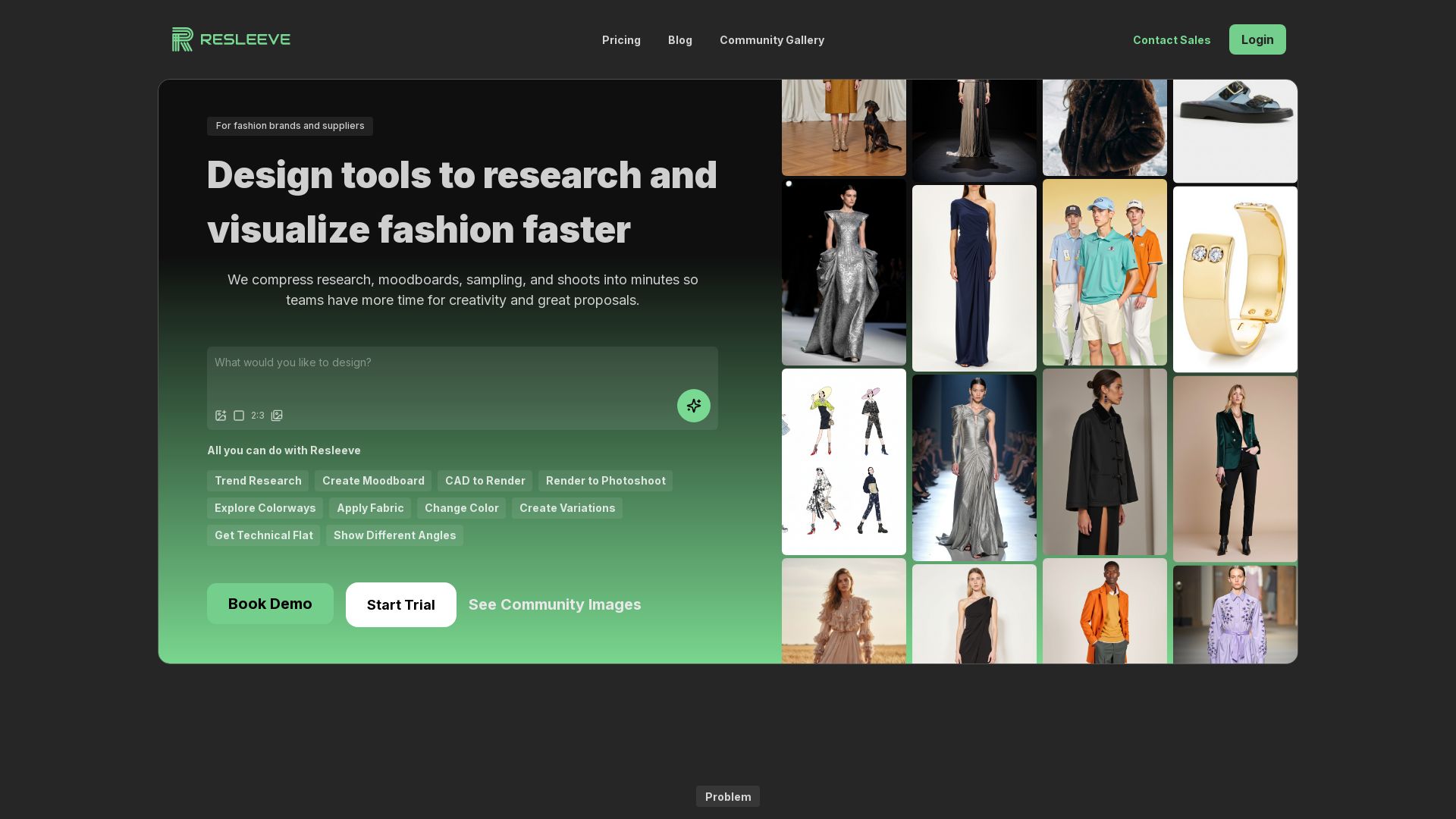Follow the See Community Images link

coord(554,604)
